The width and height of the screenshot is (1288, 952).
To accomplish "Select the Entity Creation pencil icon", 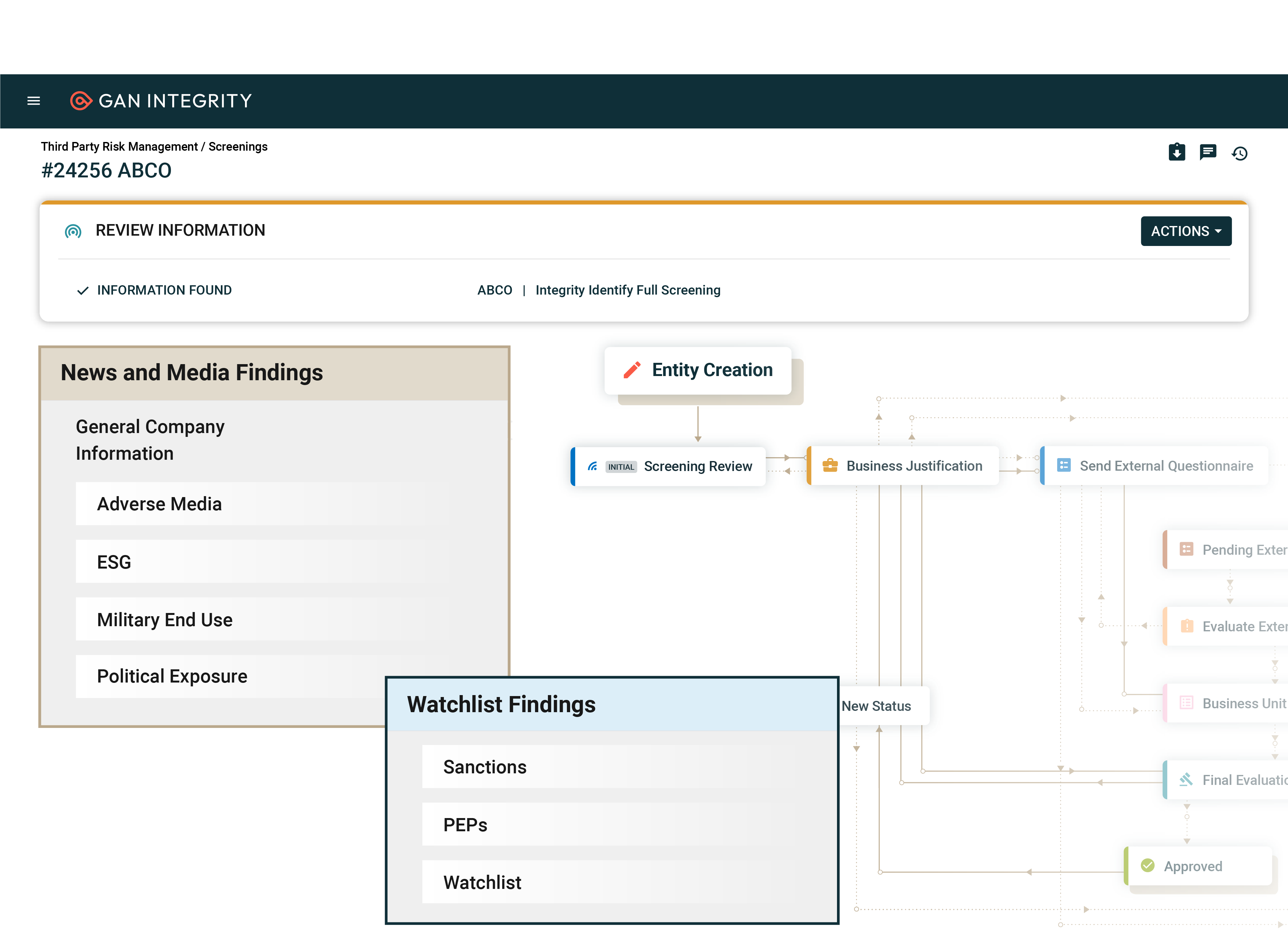I will tap(632, 370).
